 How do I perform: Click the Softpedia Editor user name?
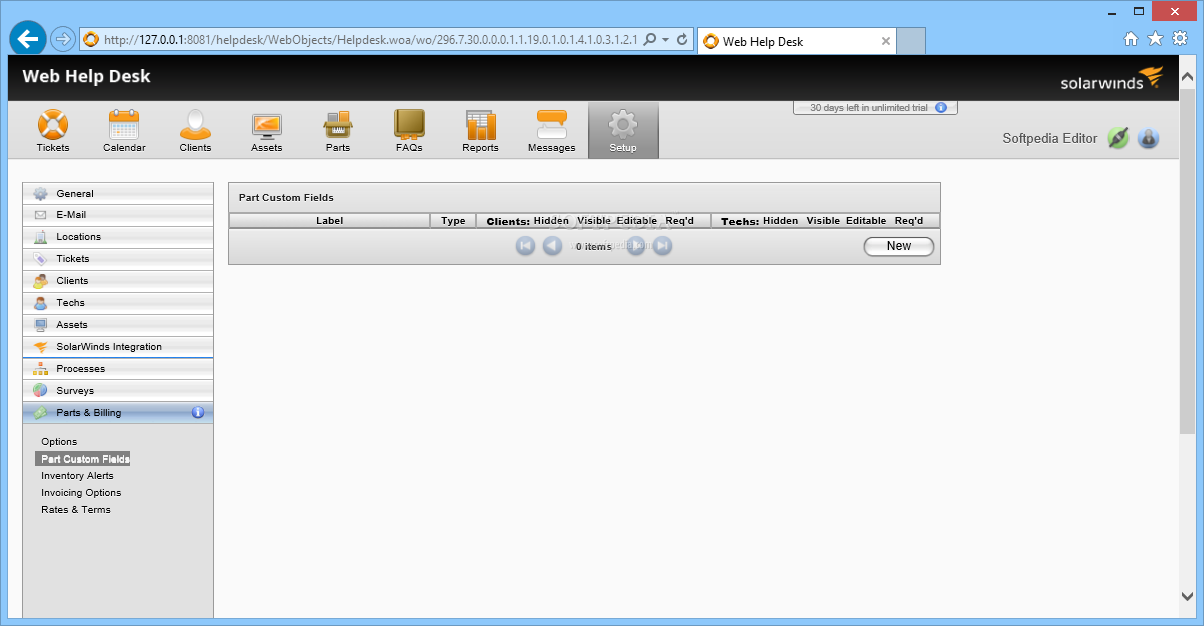tap(1050, 139)
